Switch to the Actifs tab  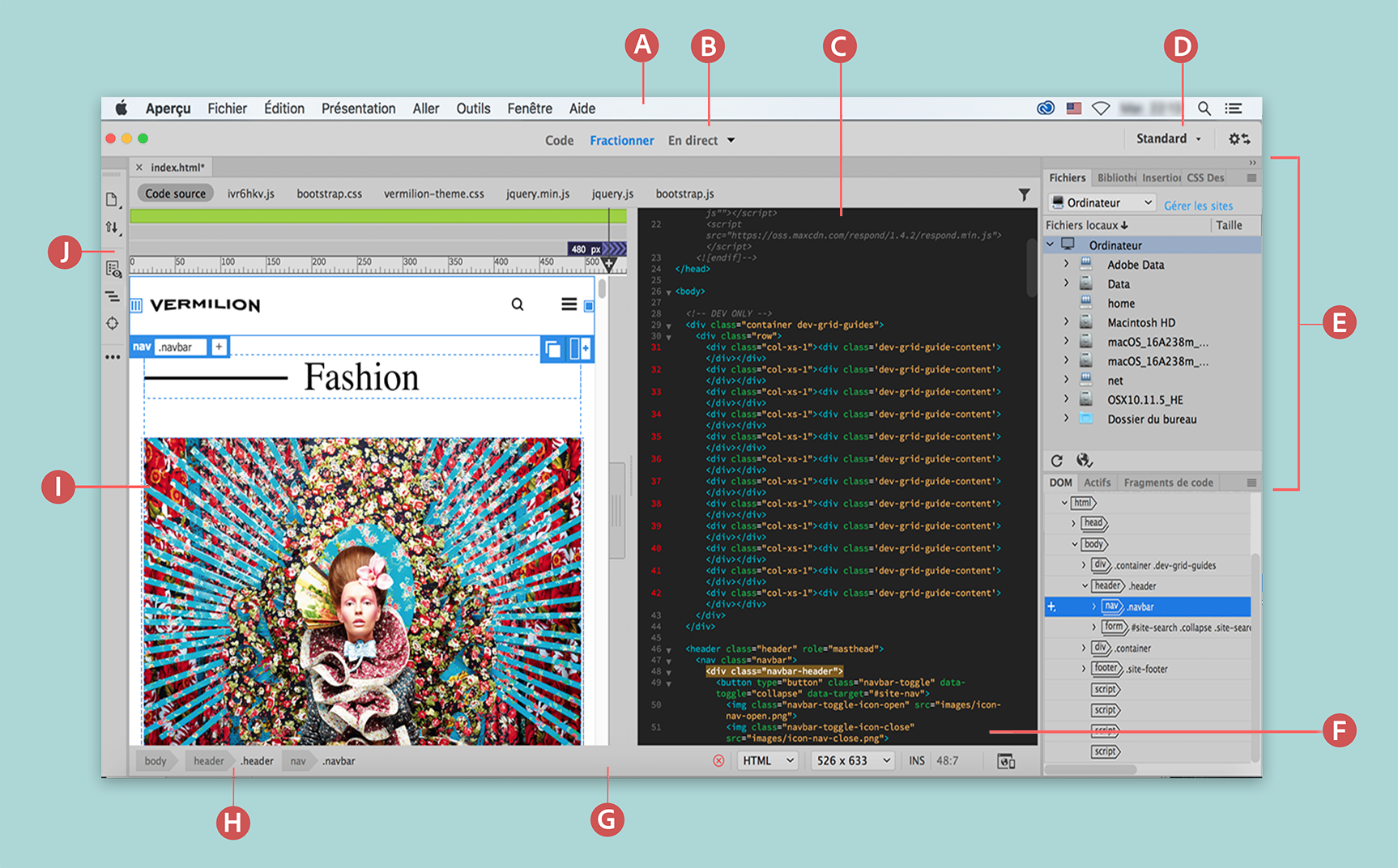(x=1098, y=482)
